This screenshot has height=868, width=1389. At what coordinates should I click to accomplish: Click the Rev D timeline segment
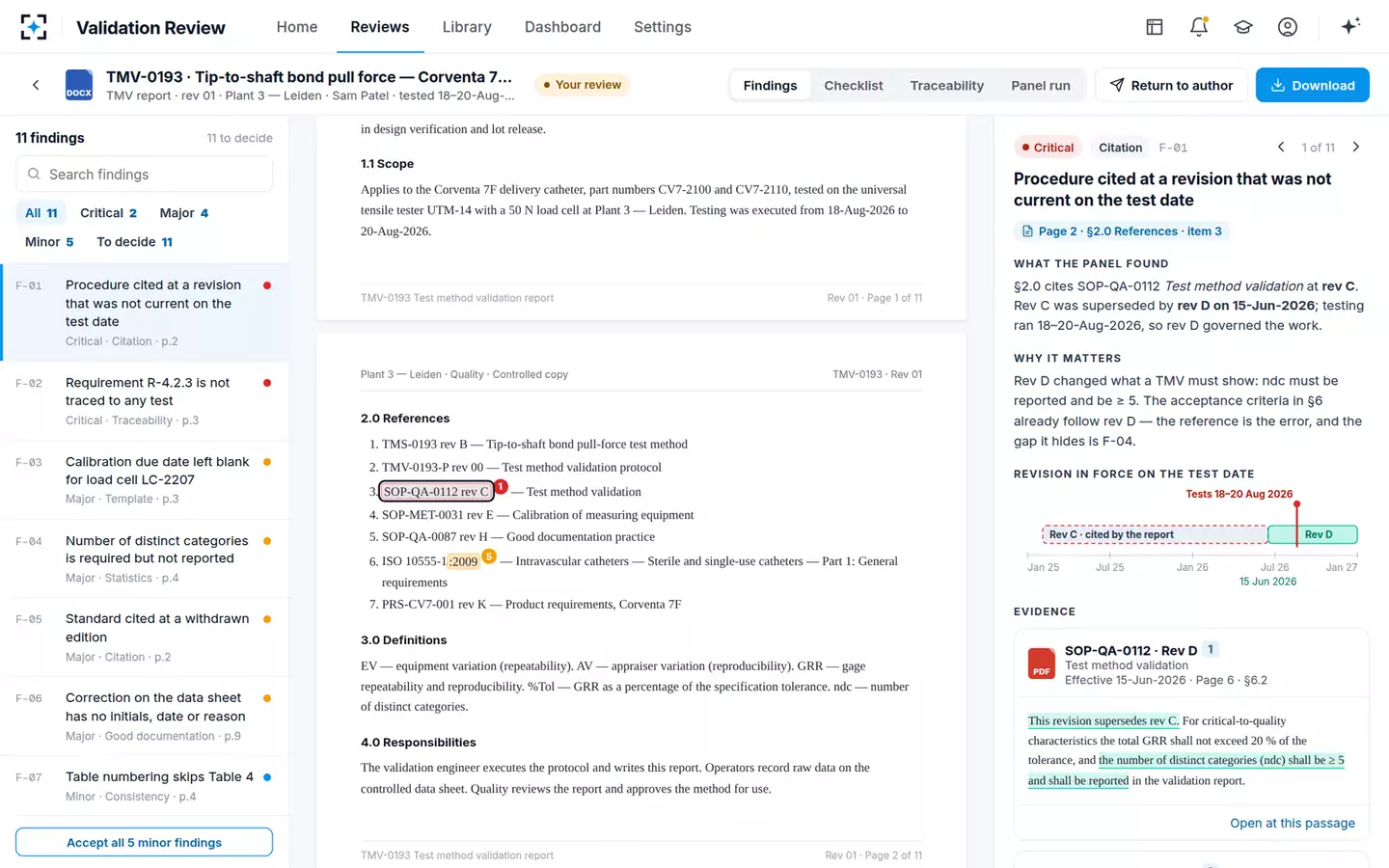[1313, 534]
